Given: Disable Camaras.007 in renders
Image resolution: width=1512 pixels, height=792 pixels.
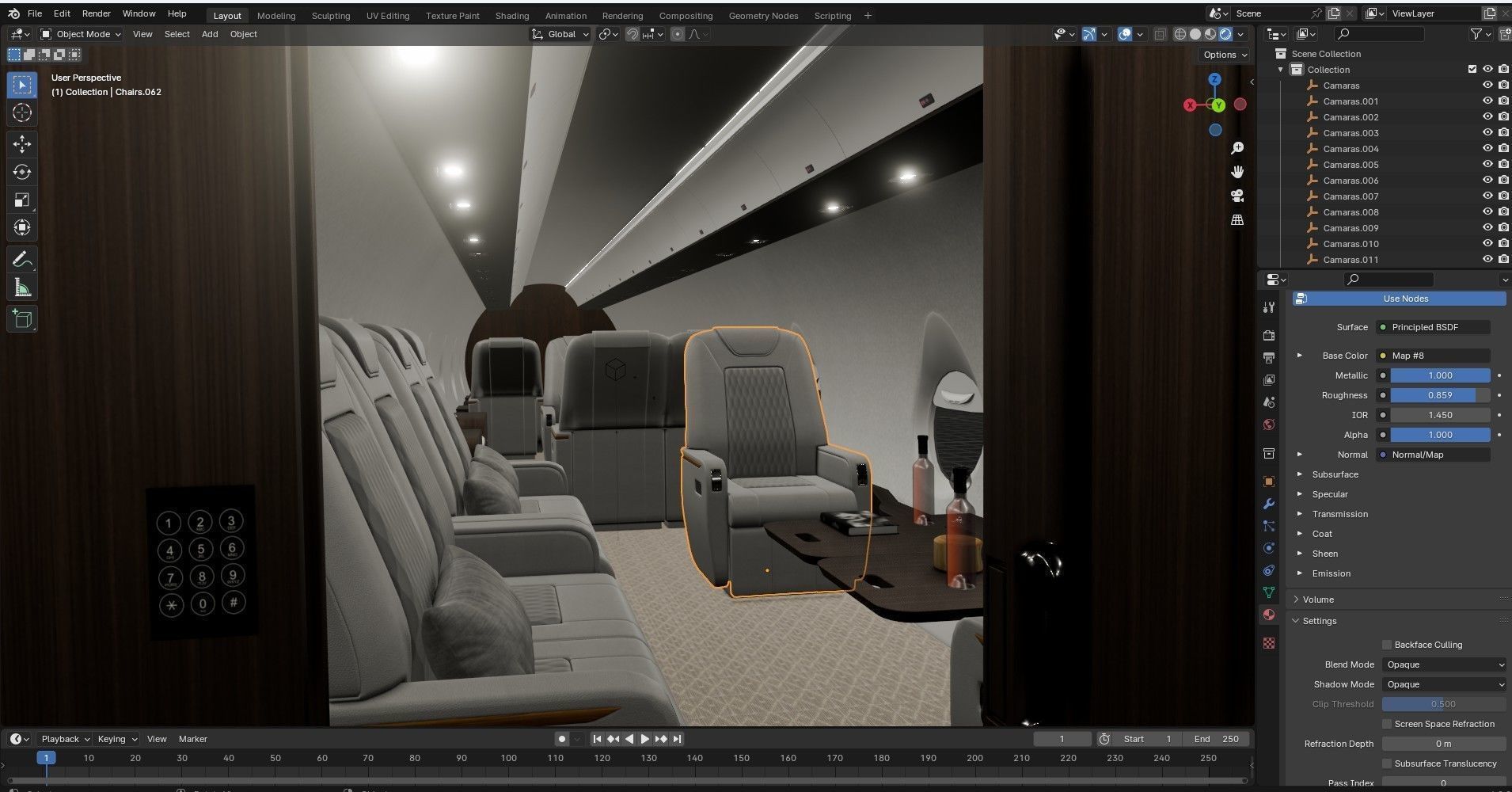Looking at the screenshot, I should tap(1503, 196).
